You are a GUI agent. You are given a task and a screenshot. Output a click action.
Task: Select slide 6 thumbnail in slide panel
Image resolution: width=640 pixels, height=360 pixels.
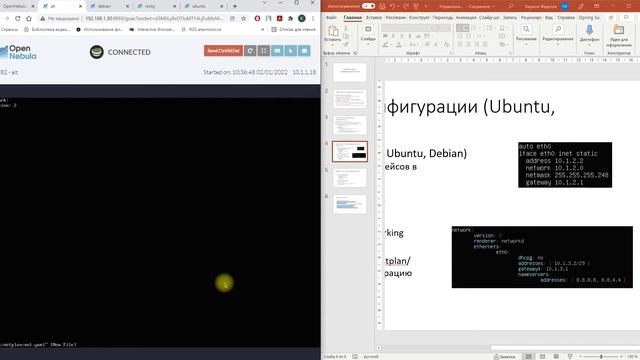tap(350, 204)
